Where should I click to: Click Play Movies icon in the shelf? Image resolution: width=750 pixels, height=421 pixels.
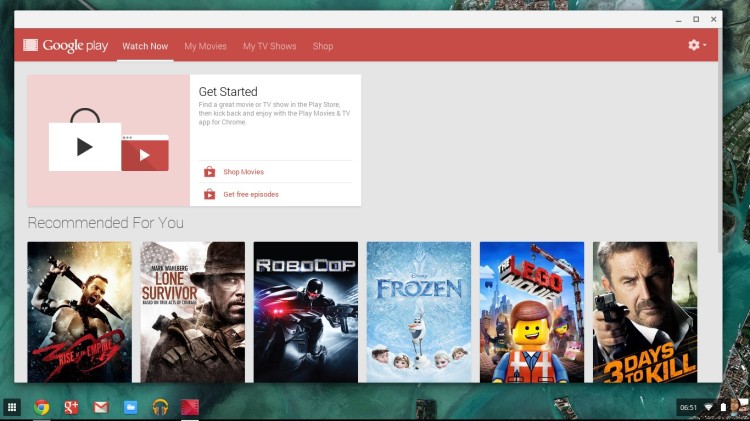coord(190,407)
